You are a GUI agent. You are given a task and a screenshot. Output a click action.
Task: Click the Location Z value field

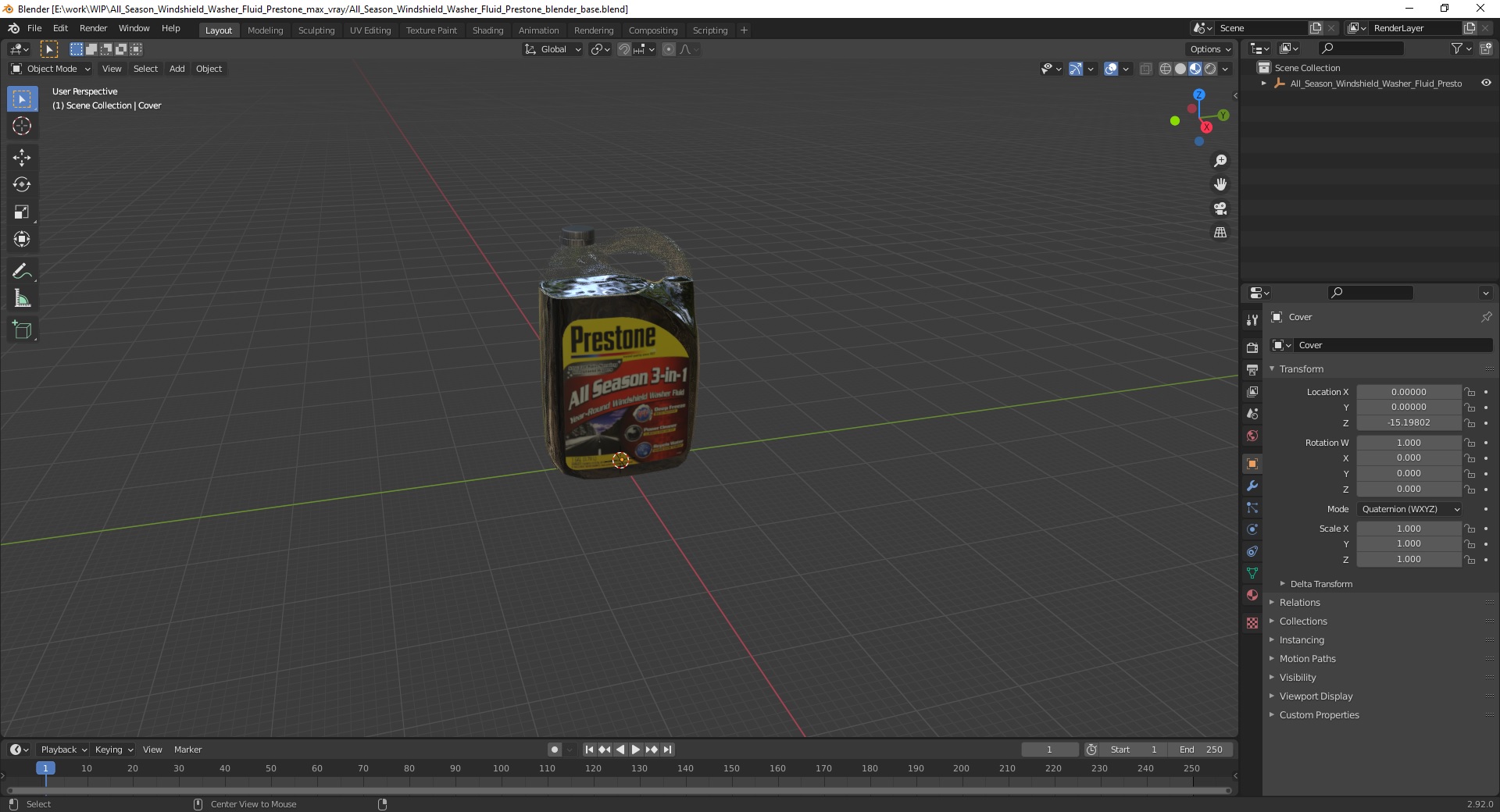point(1409,422)
